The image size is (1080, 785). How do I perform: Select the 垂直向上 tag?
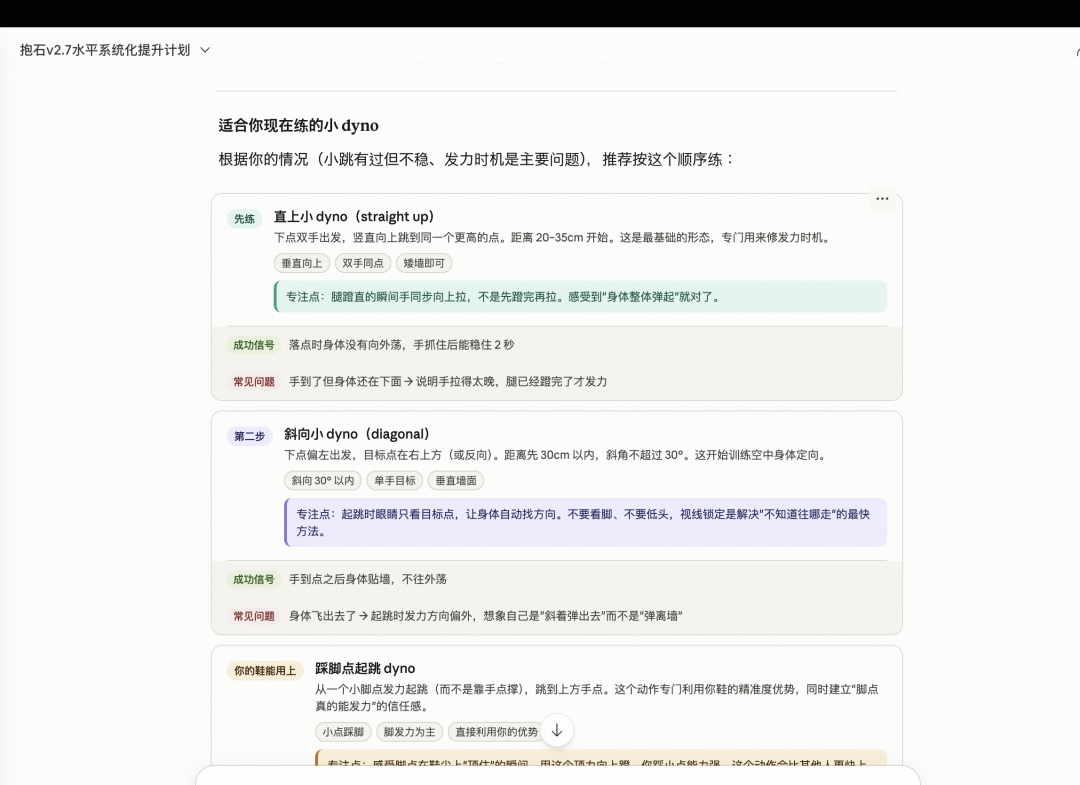302,263
